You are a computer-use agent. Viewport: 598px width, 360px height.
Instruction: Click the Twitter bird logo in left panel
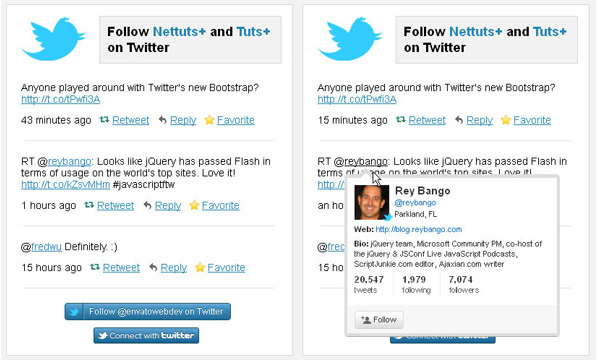point(53,39)
